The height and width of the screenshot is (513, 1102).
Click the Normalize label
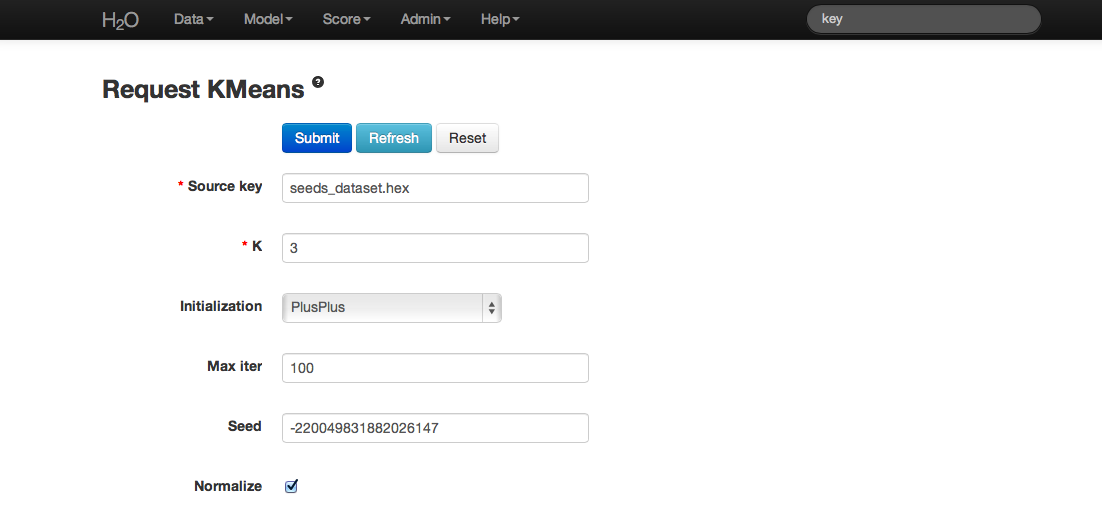click(x=228, y=486)
